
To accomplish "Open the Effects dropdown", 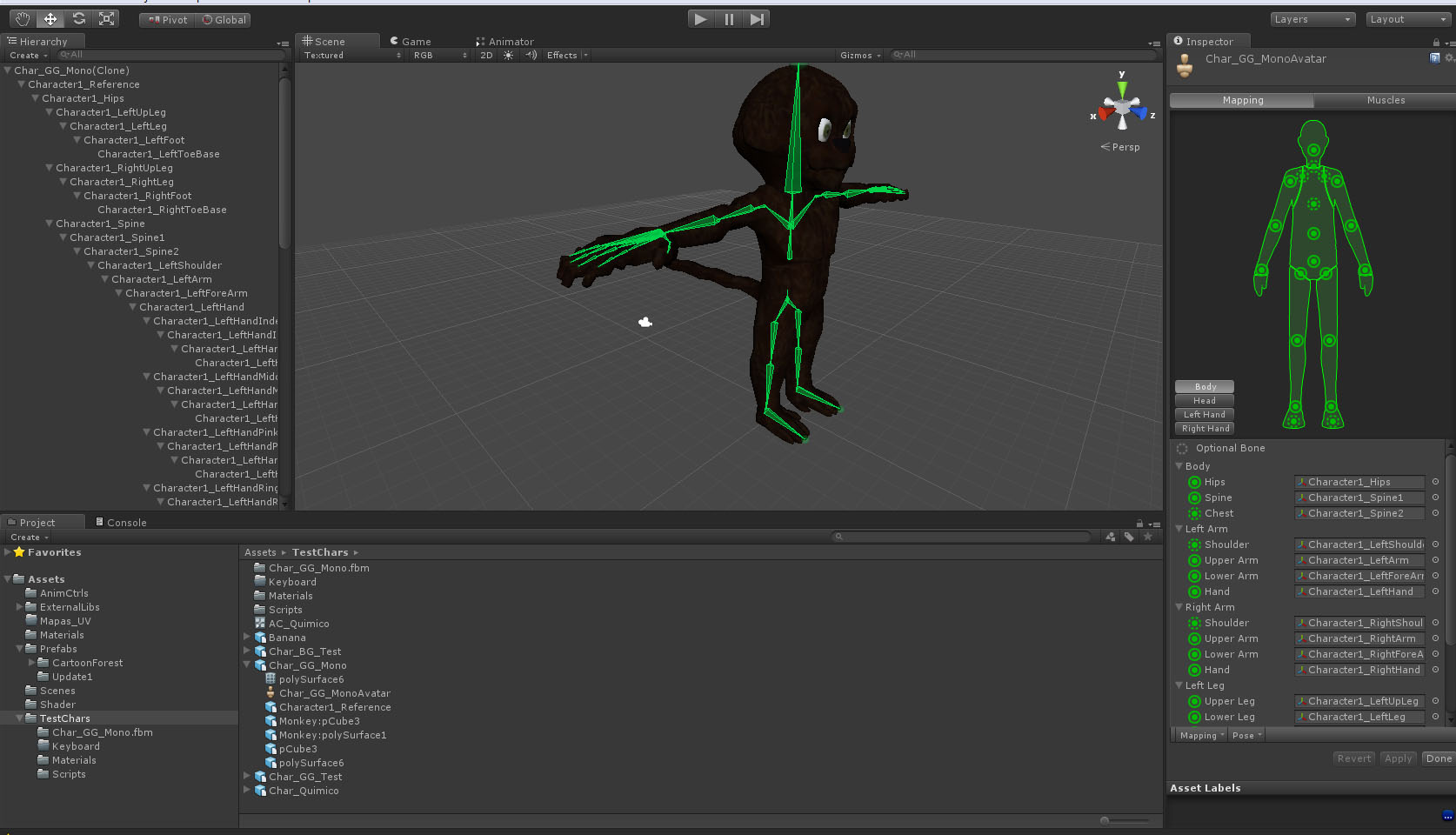I will (x=567, y=55).
